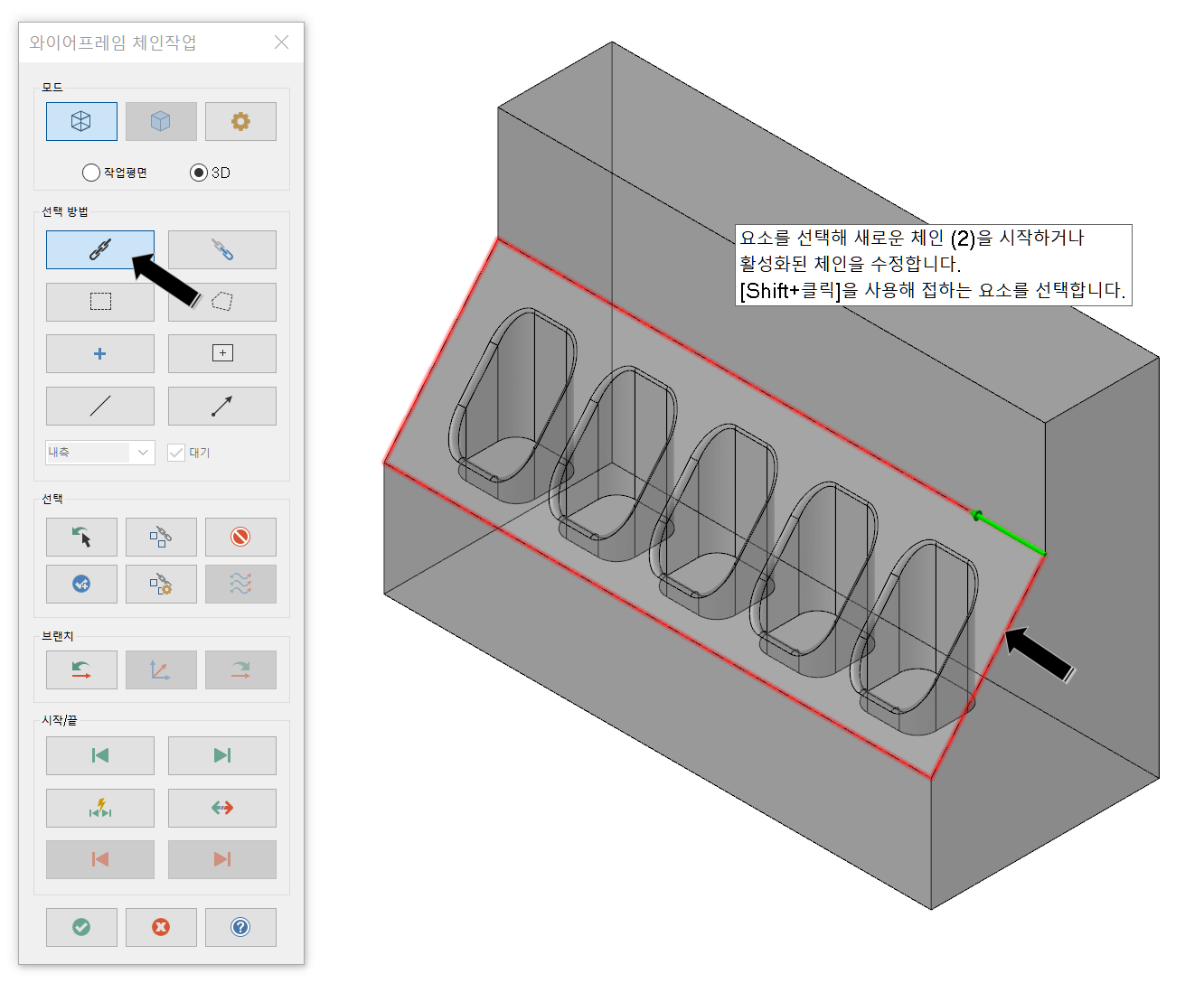Click the dynamic start lightning bolt icon
The width and height of the screenshot is (1204, 983).
(100, 808)
